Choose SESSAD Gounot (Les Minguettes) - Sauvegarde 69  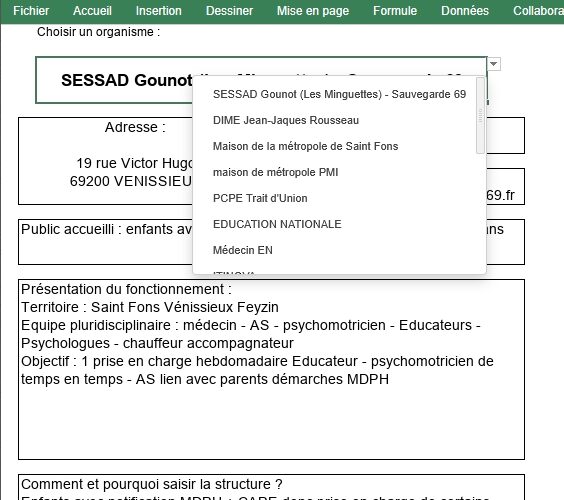(x=340, y=94)
